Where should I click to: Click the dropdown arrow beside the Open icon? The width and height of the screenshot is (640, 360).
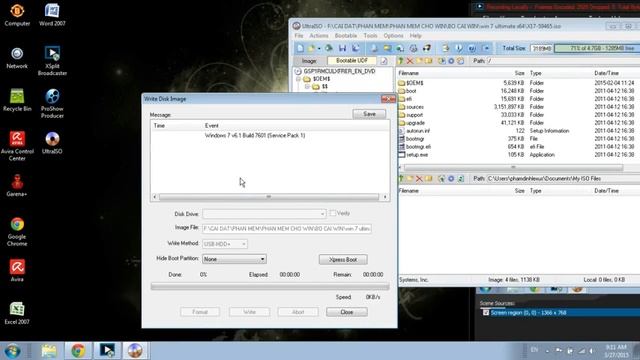click(x=319, y=49)
